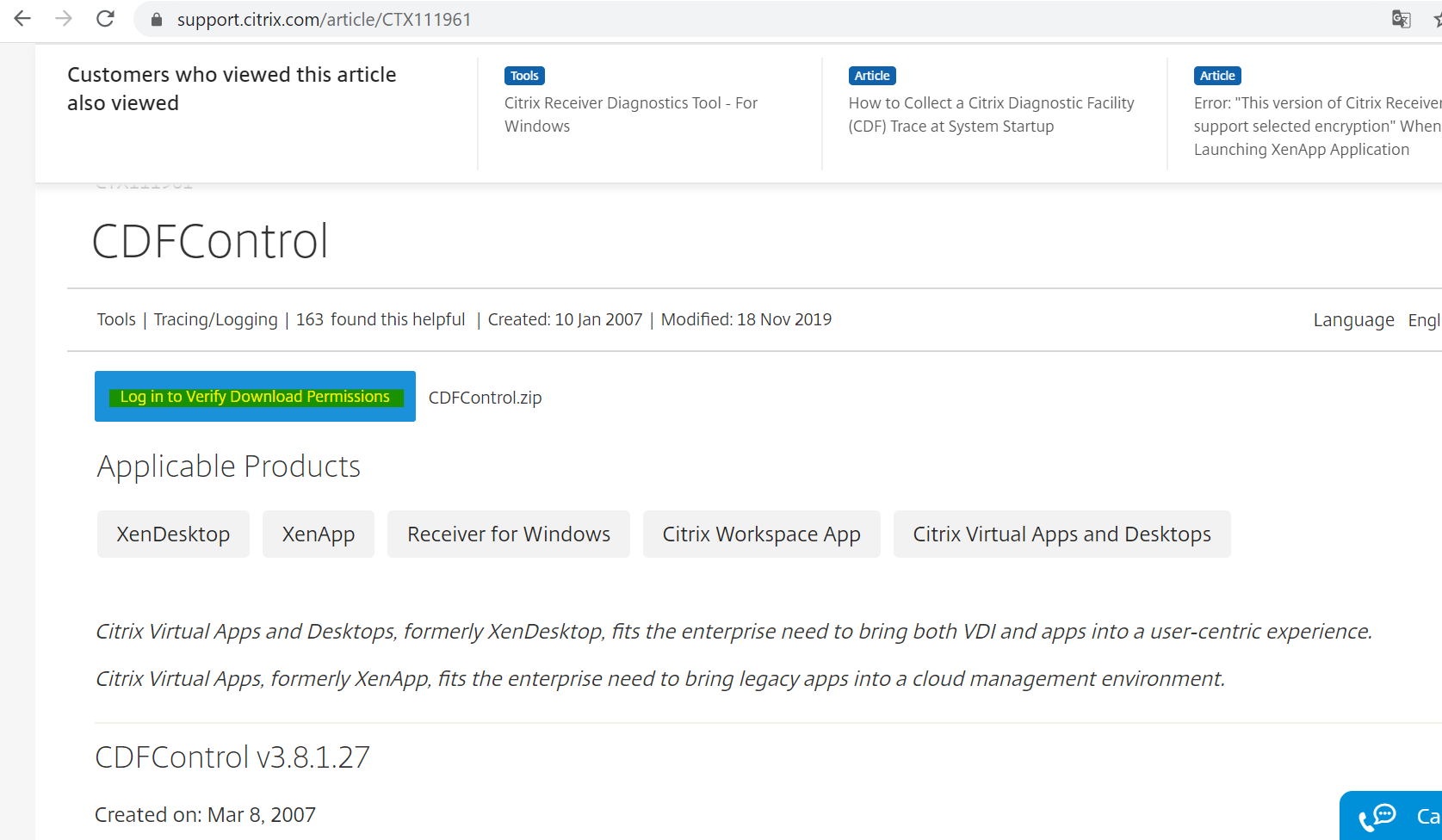1442x840 pixels.
Task: Open the Google Translate page icon
Action: point(1401,19)
